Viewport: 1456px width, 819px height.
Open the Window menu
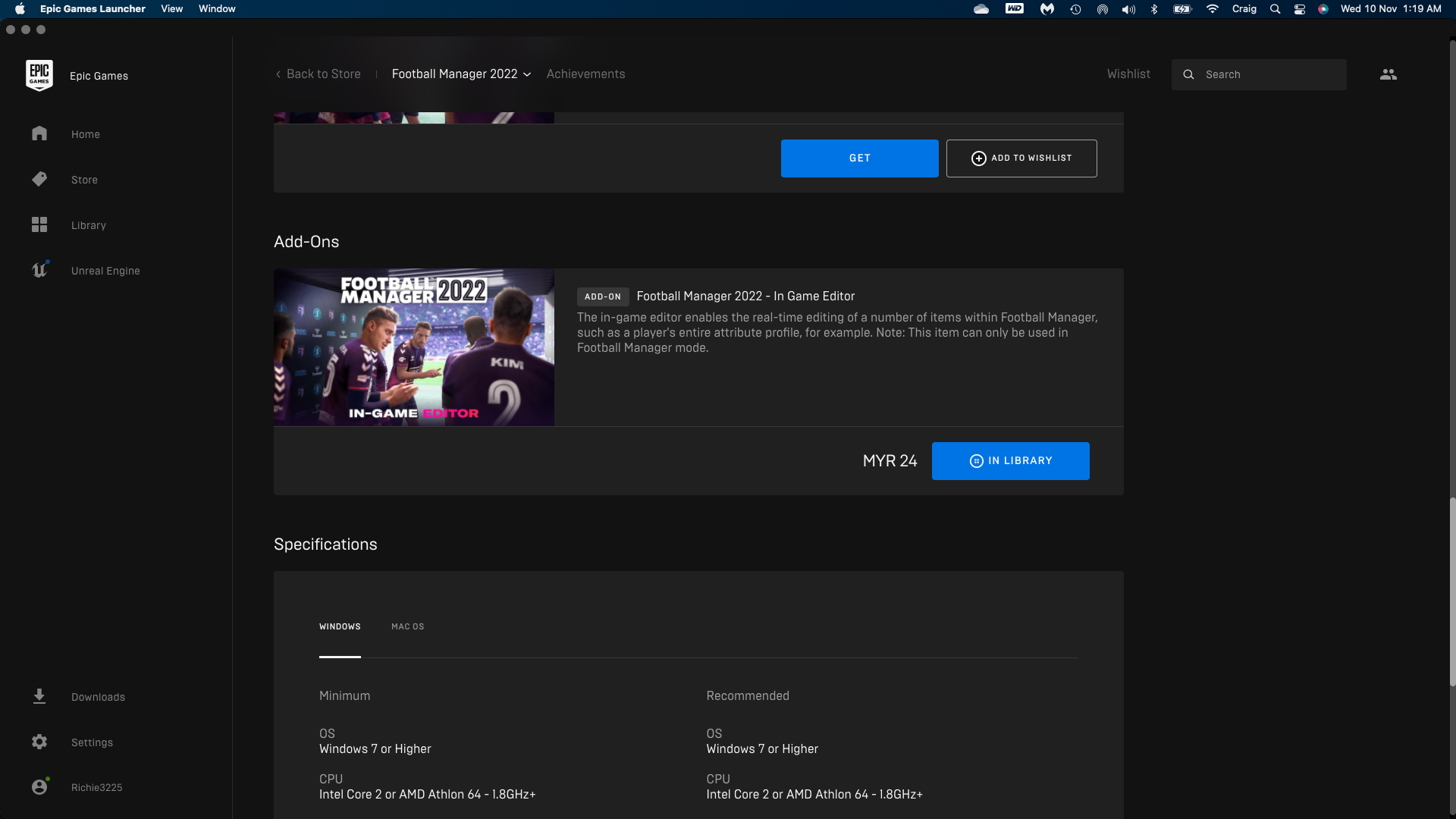[217, 9]
